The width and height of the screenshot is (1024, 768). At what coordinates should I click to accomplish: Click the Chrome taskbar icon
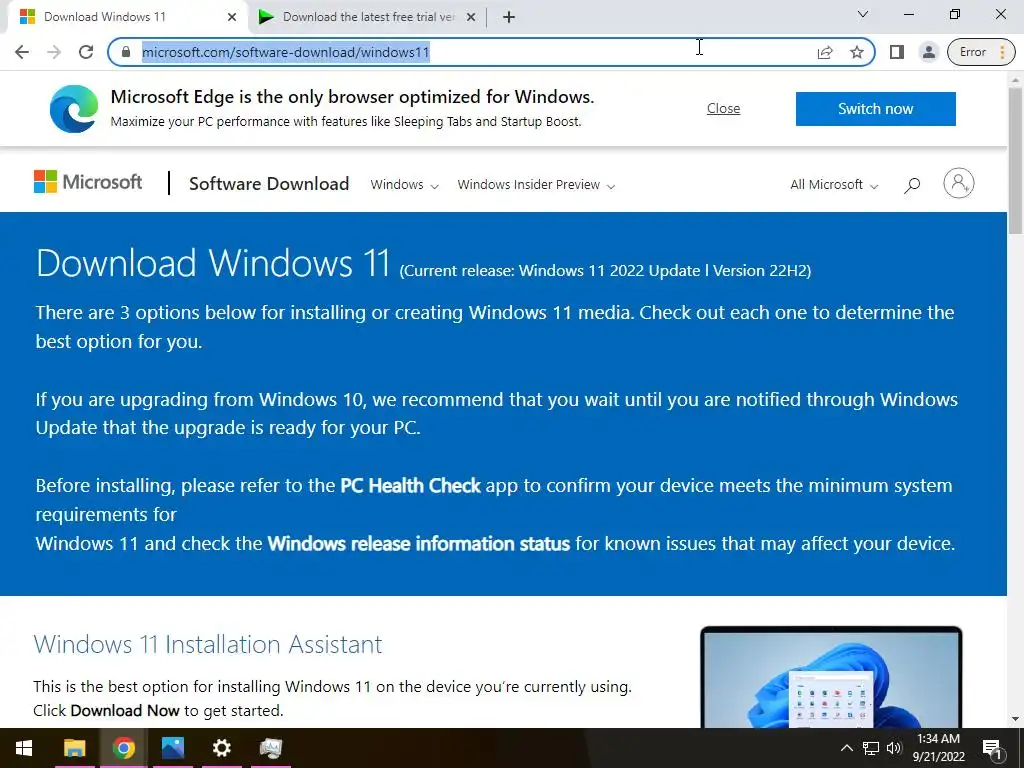123,748
